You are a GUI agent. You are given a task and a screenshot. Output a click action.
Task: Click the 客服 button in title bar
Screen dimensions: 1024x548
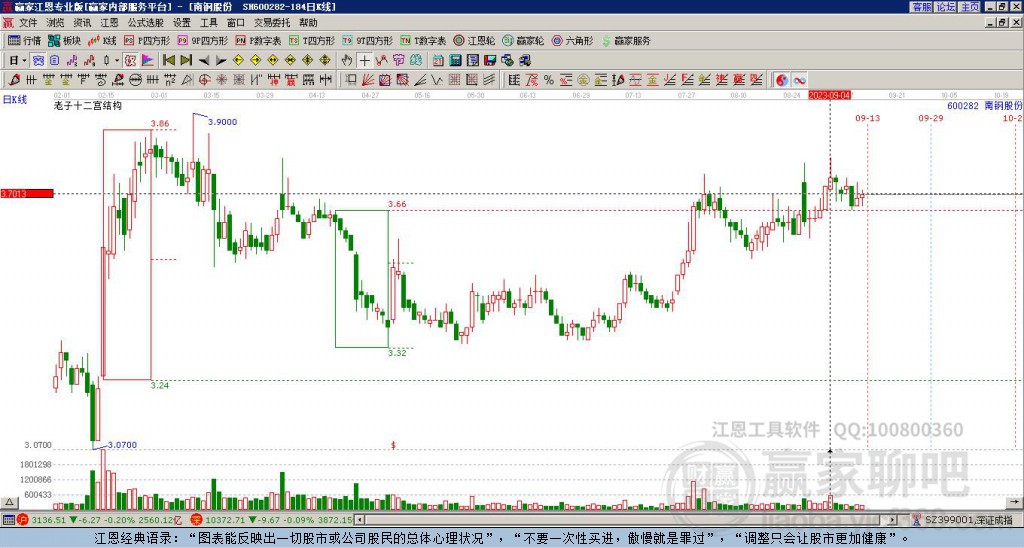click(921, 7)
